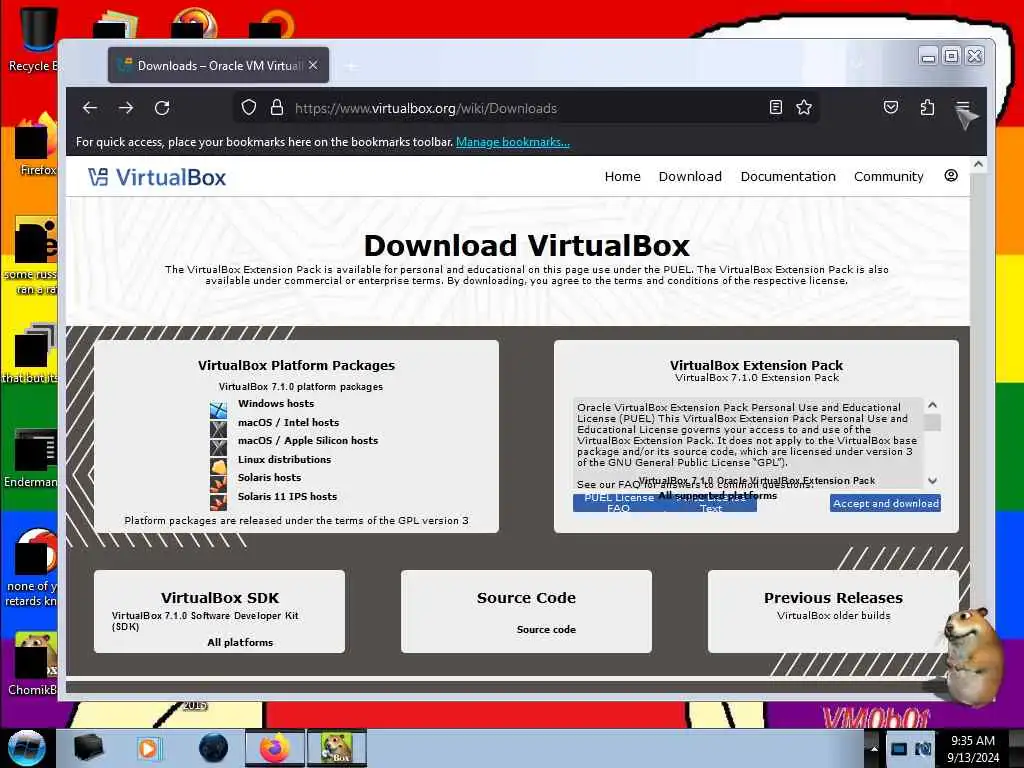Open the tracking protection shield icon
The image size is (1024, 768).
click(249, 108)
